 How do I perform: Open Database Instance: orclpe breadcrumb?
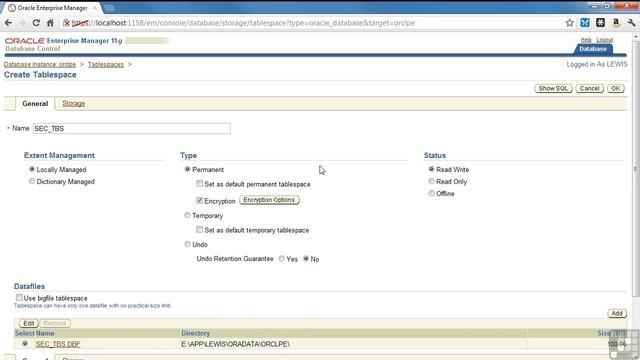[40, 64]
